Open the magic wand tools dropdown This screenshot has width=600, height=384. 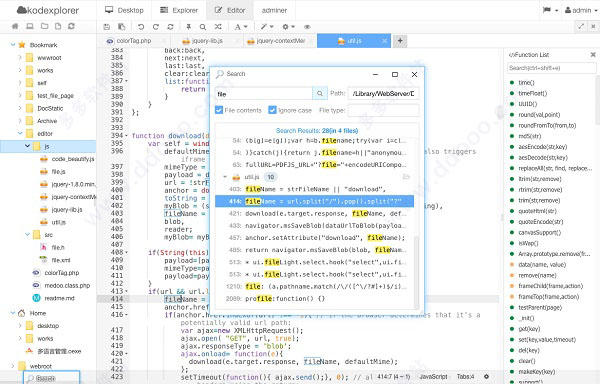point(267,27)
